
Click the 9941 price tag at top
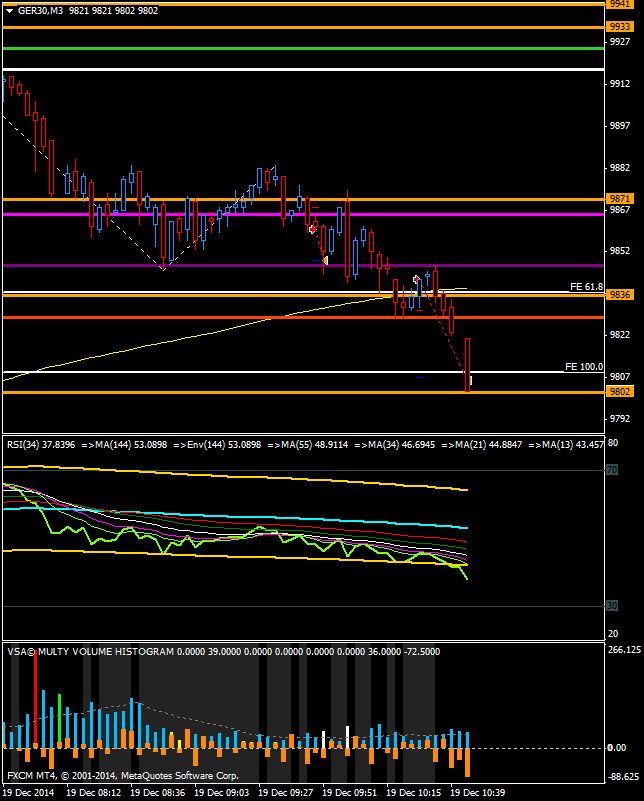point(619,4)
